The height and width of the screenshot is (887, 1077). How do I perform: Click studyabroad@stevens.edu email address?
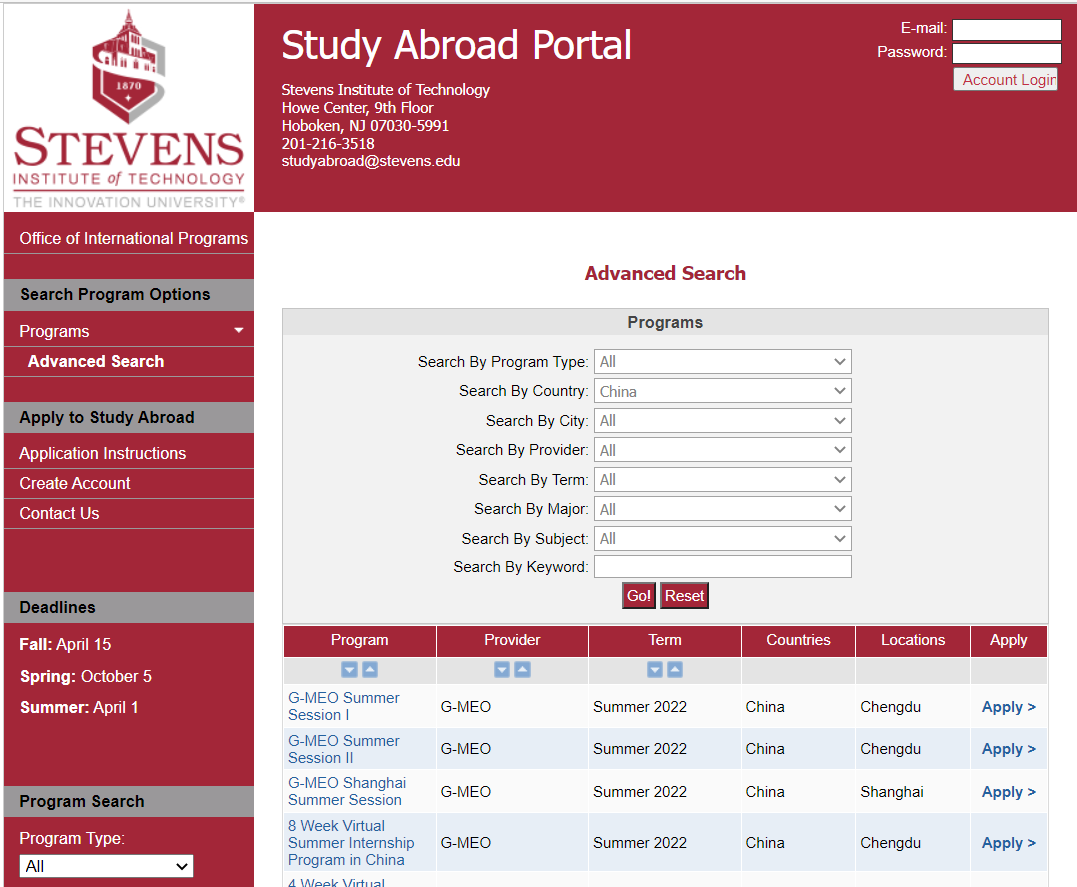371,161
